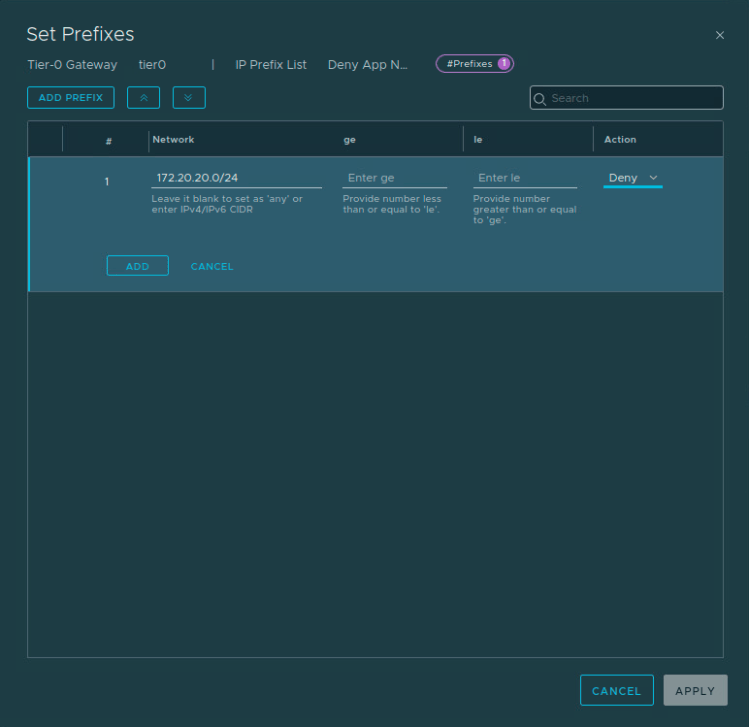Close the Set Prefixes dialog with X
This screenshot has height=727, width=749.
tap(719, 35)
